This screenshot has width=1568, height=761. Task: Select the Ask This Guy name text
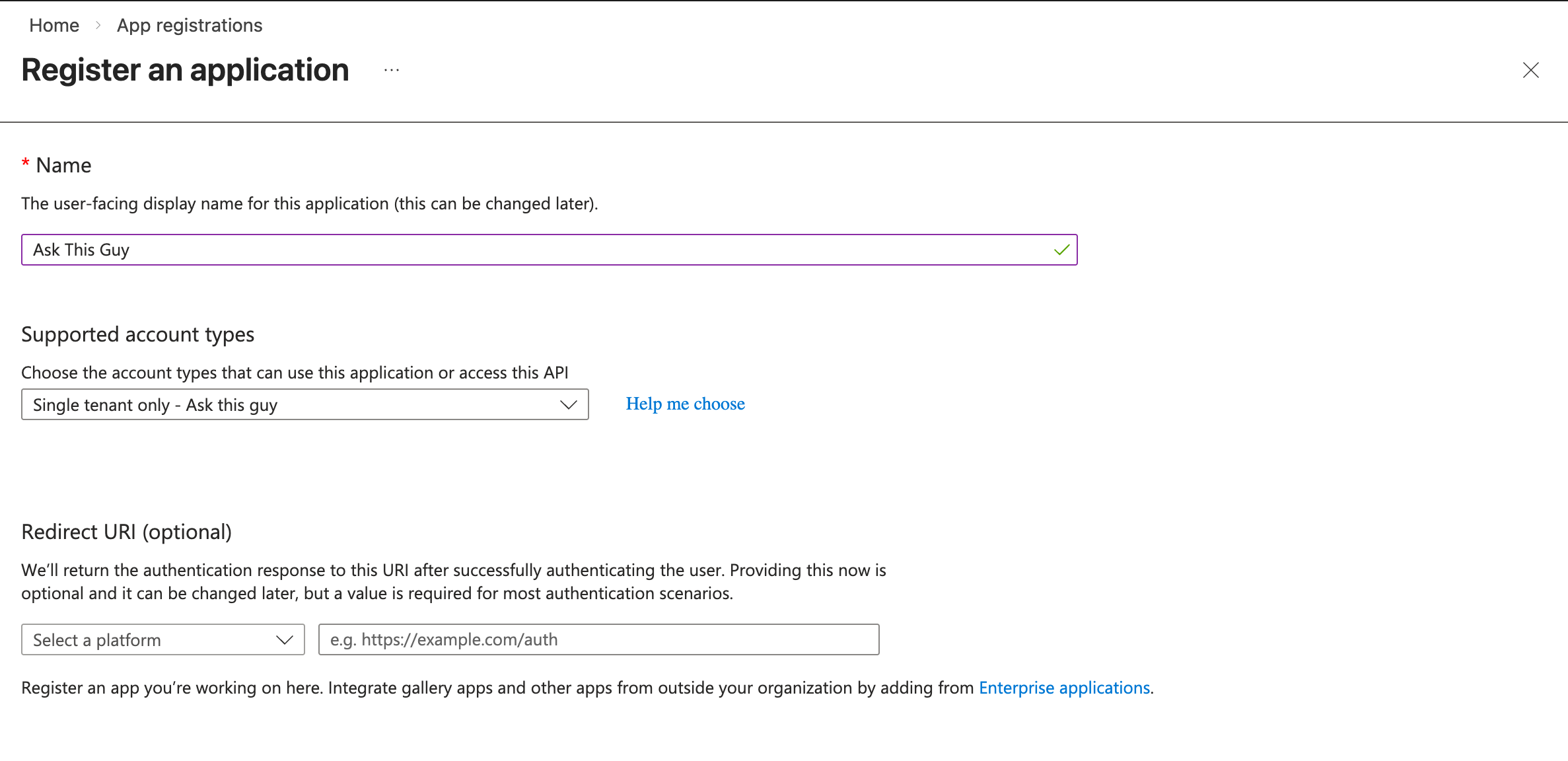[81, 250]
